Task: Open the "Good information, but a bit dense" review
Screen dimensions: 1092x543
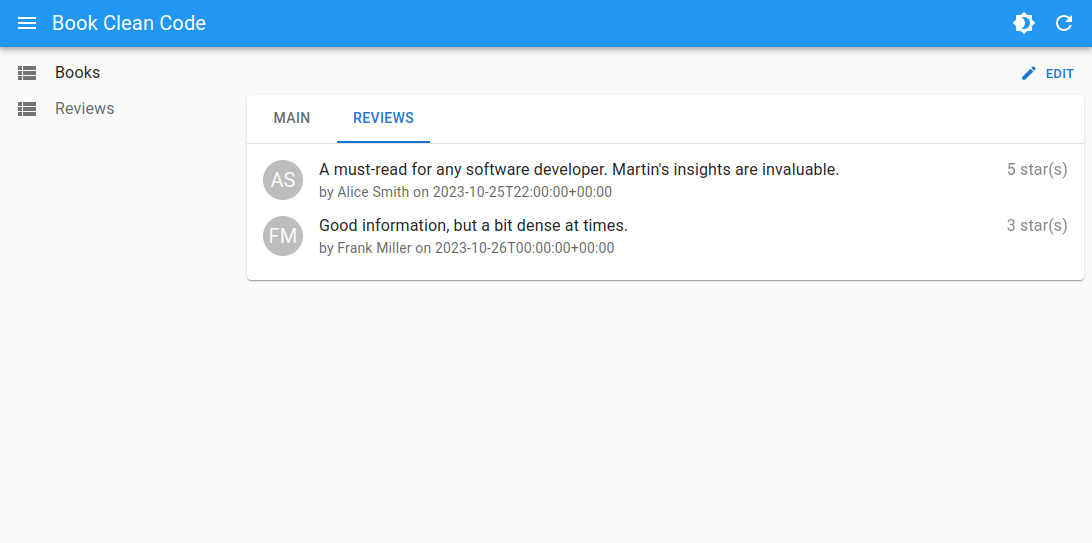Action: pos(473,226)
